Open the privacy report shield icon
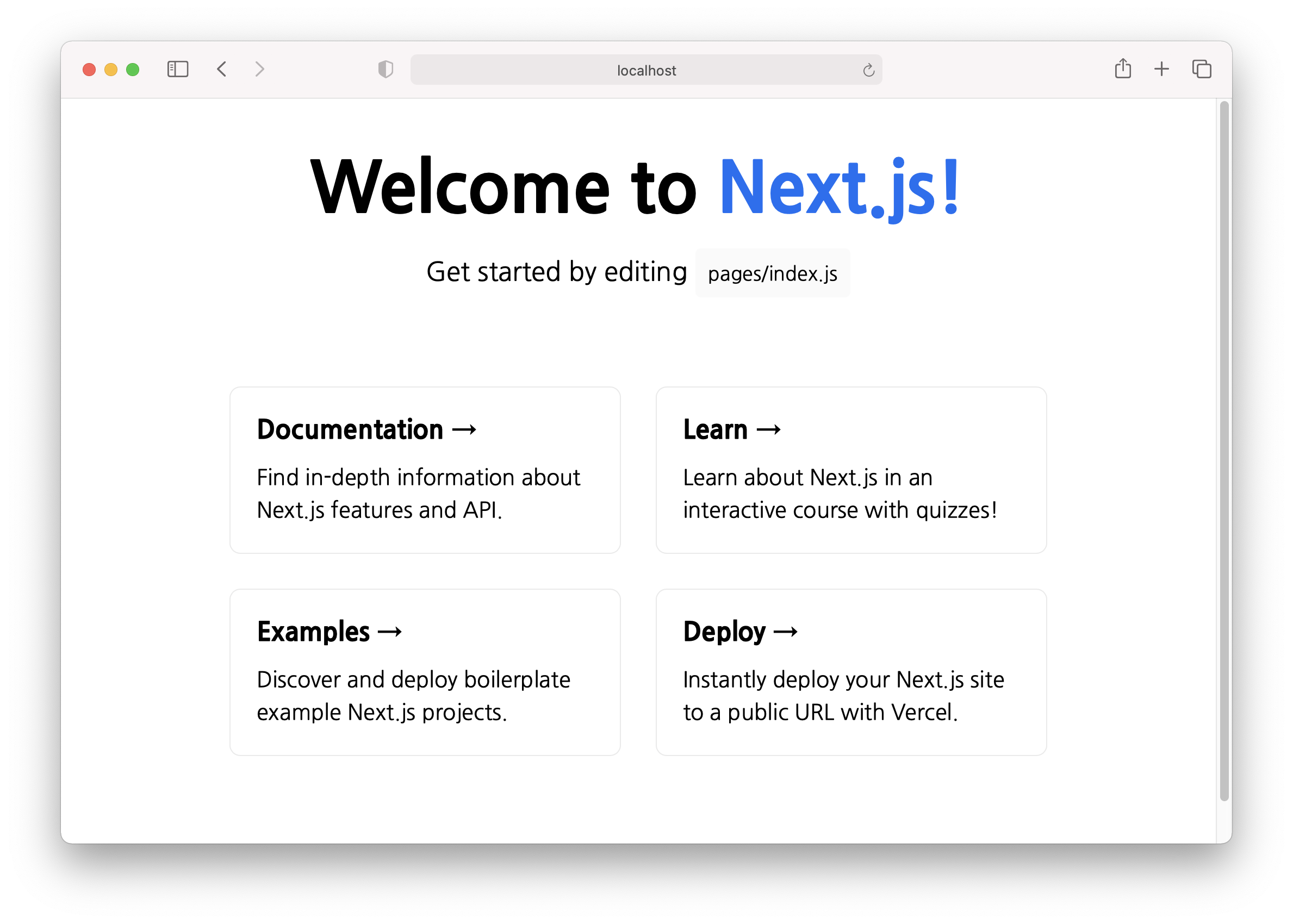Screen dimensions: 1293x924 coord(386,70)
